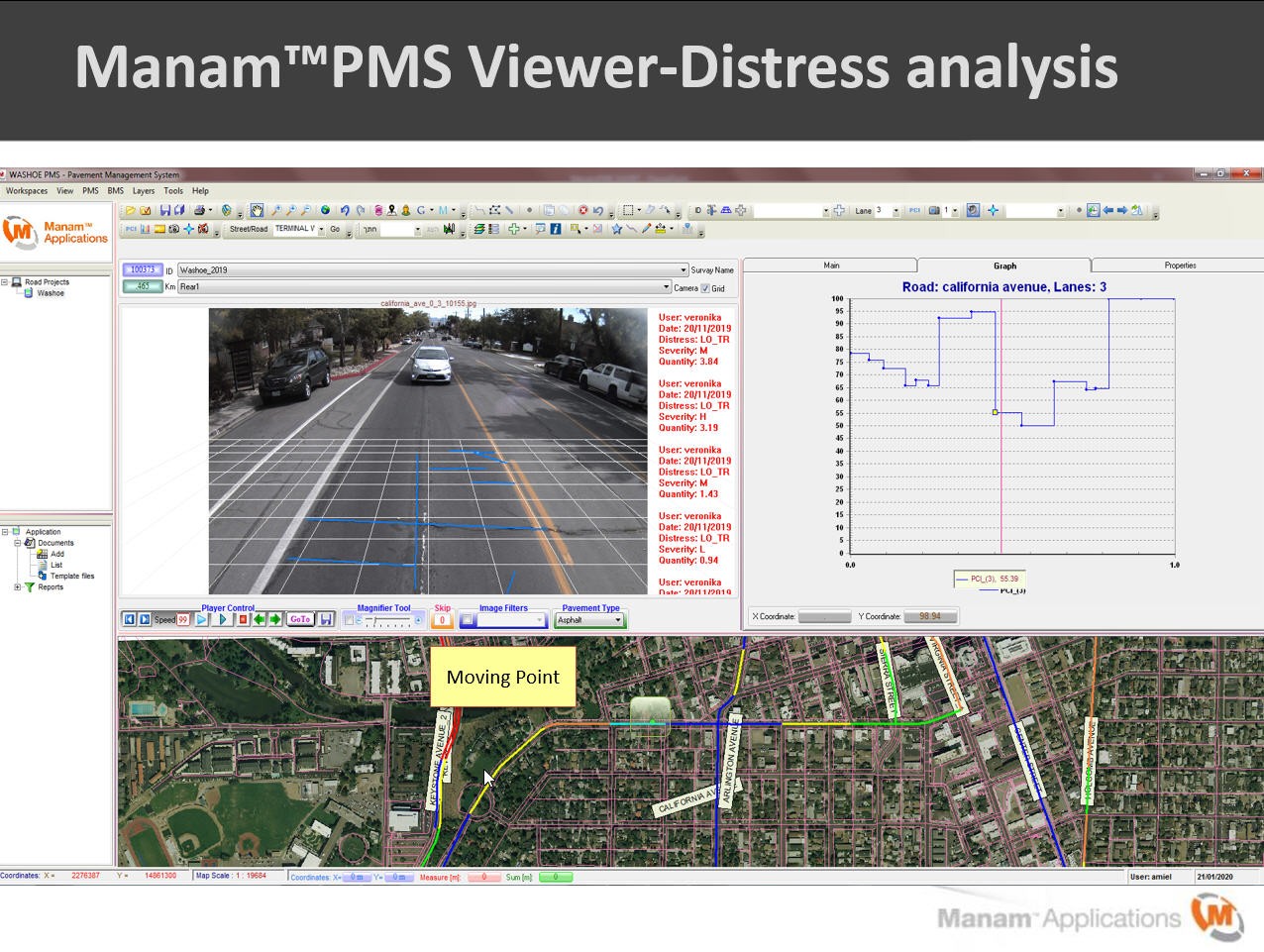Open the Image Filters dropdown
This screenshot has height=952, width=1264.
tap(541, 620)
